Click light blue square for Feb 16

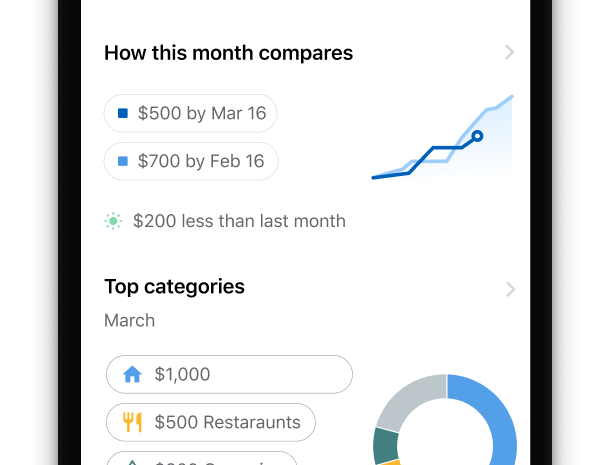[x=123, y=161]
